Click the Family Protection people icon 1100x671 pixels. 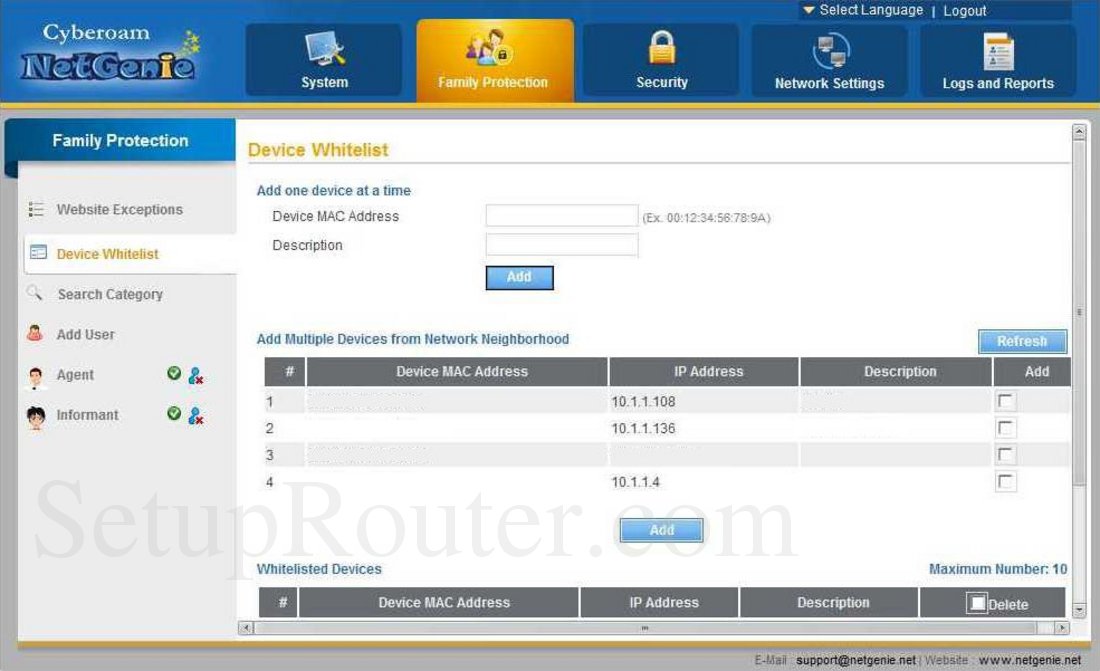point(489,47)
